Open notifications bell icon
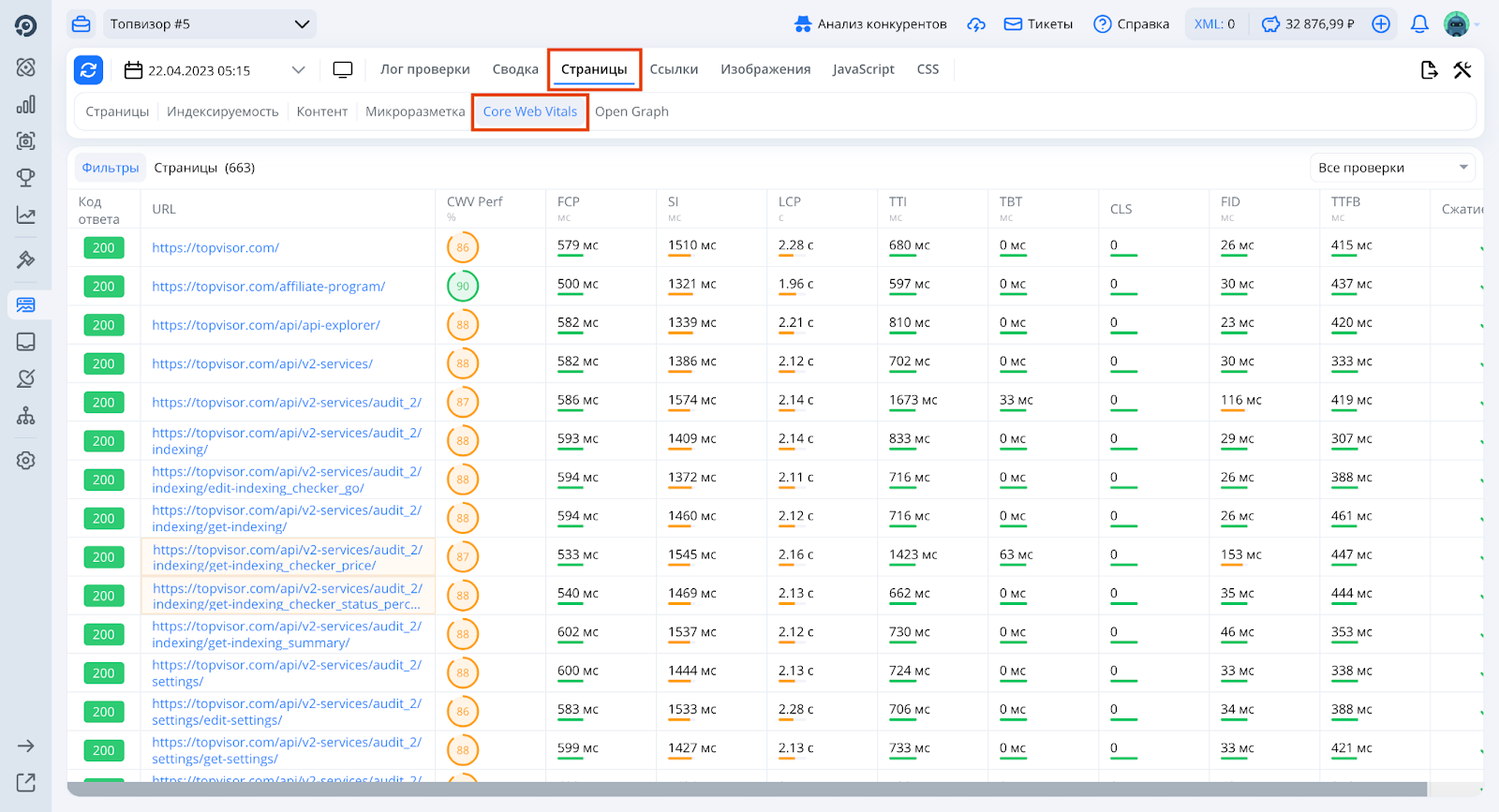The height and width of the screenshot is (812, 1499). pos(1419,24)
